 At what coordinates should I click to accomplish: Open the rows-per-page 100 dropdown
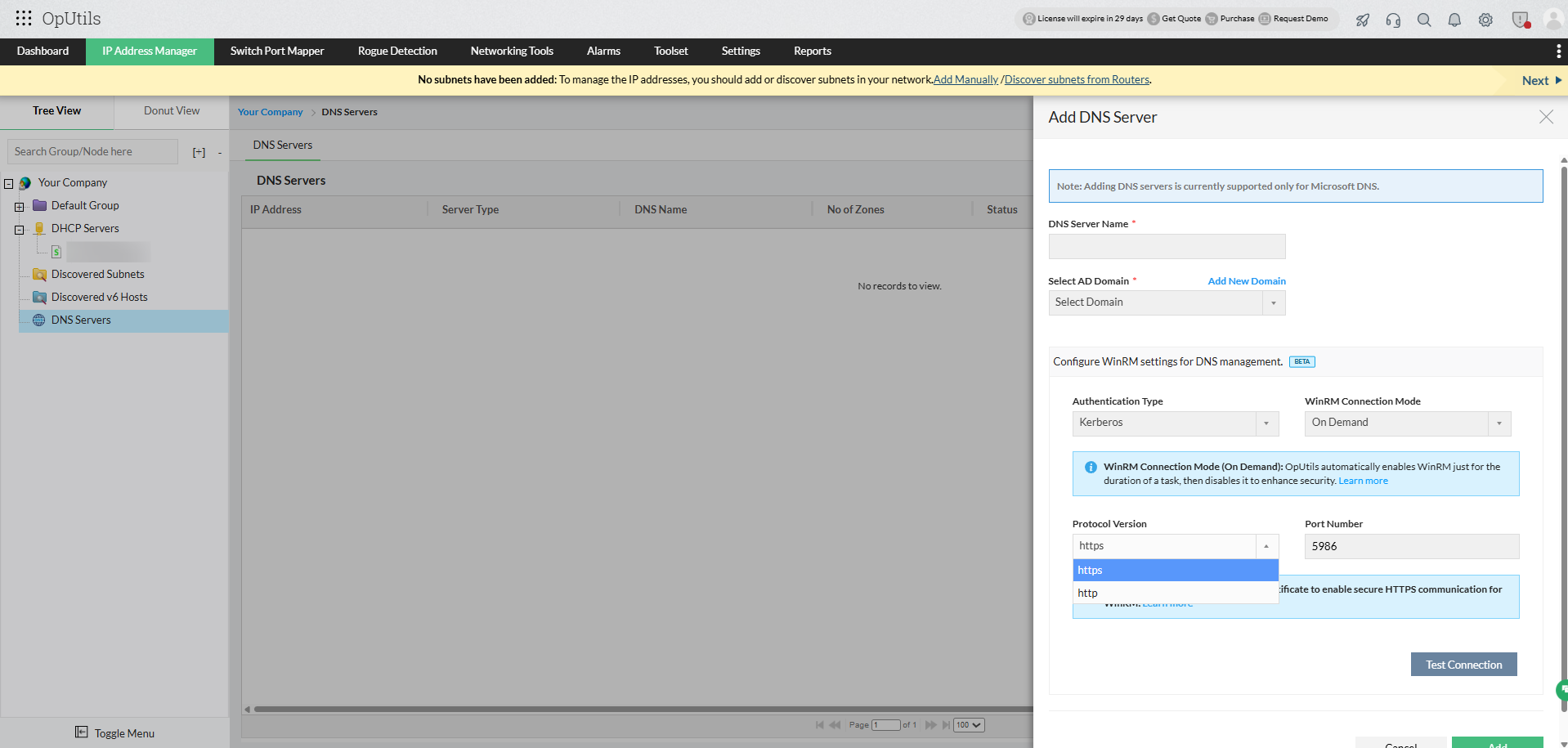(969, 725)
